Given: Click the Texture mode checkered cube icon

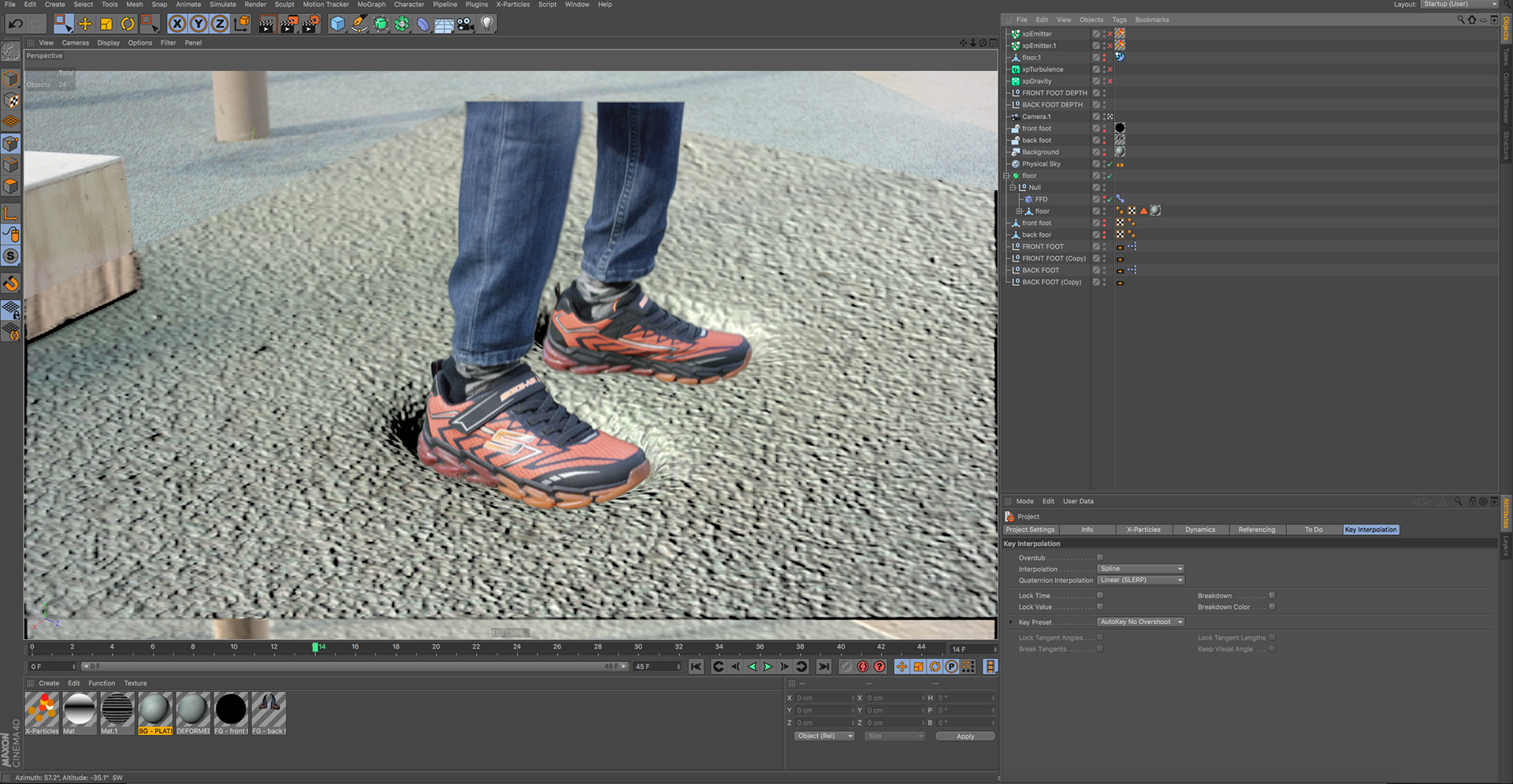Looking at the screenshot, I should tap(11, 101).
